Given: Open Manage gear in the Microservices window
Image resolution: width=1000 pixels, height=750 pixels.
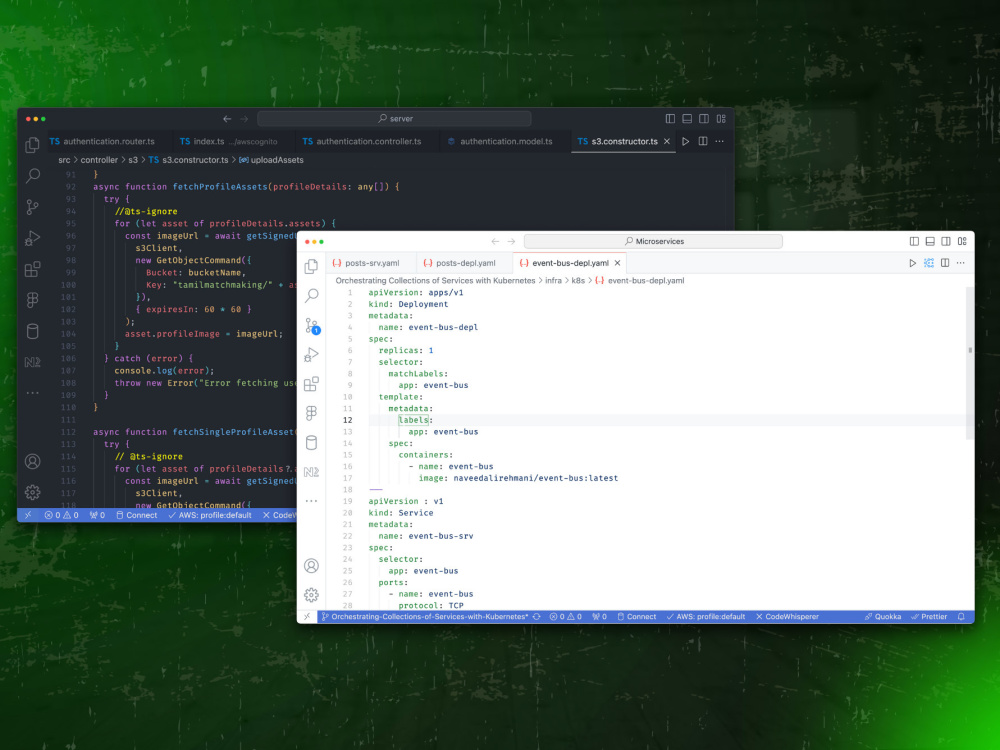Looking at the screenshot, I should (x=311, y=595).
